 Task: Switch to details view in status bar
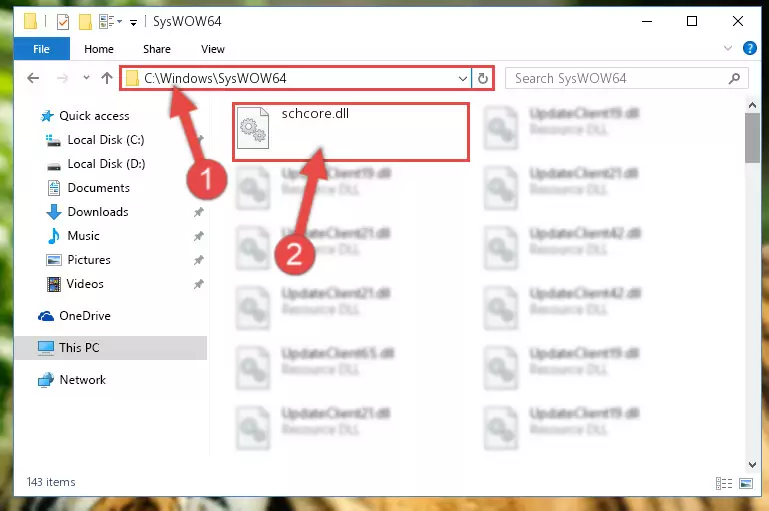click(724, 484)
